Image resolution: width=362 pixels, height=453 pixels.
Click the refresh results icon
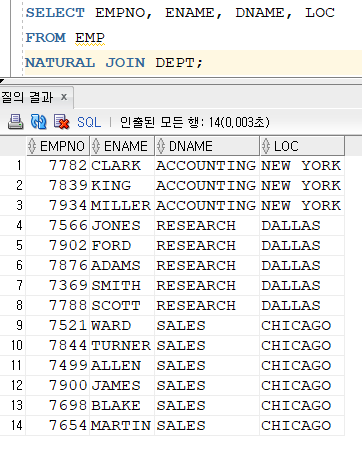pos(38,122)
